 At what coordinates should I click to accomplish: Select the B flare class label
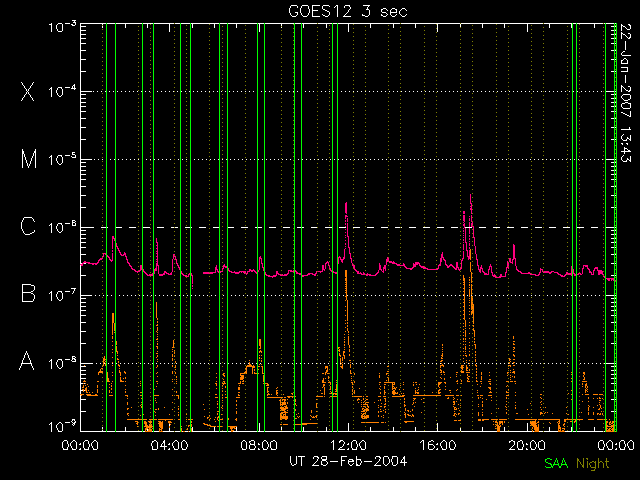click(28, 293)
